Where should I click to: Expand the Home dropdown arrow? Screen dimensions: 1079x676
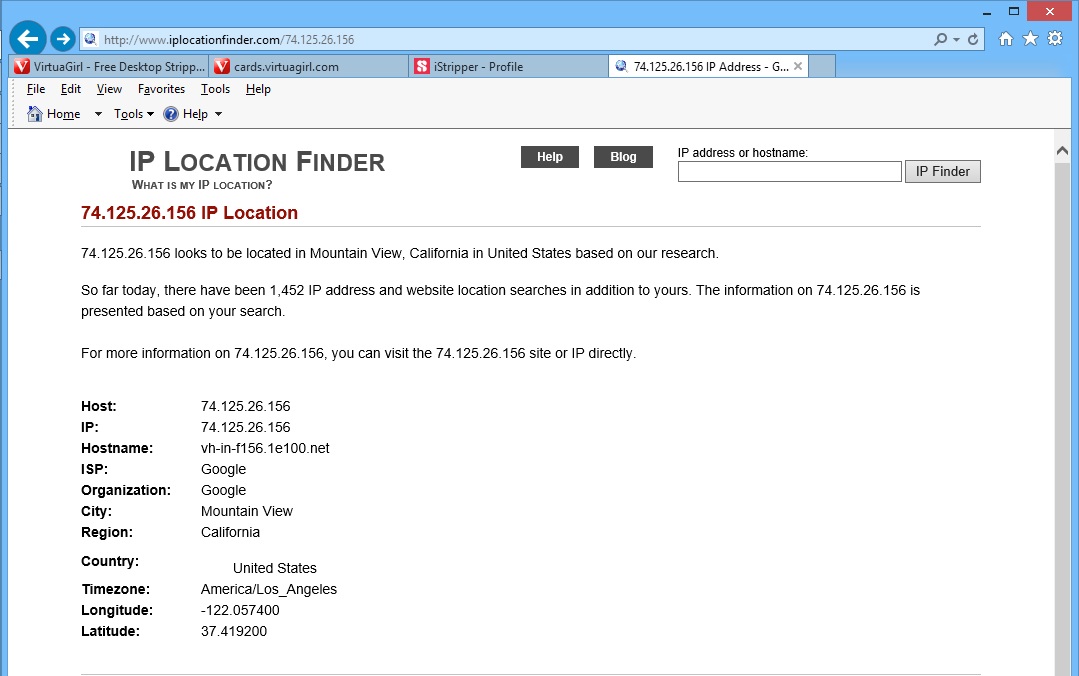coord(98,114)
